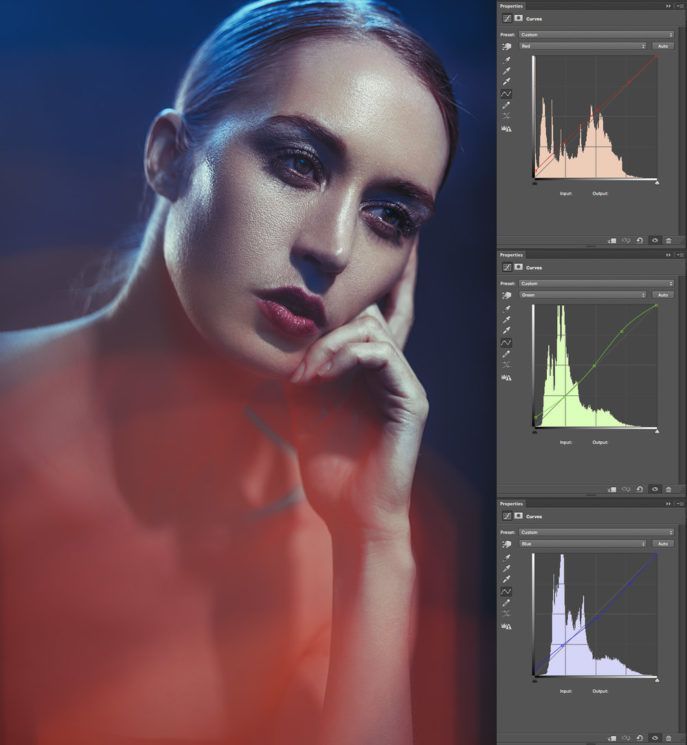Pick white point eyedropper in Green panel
This screenshot has width=687, height=745.
click(506, 331)
